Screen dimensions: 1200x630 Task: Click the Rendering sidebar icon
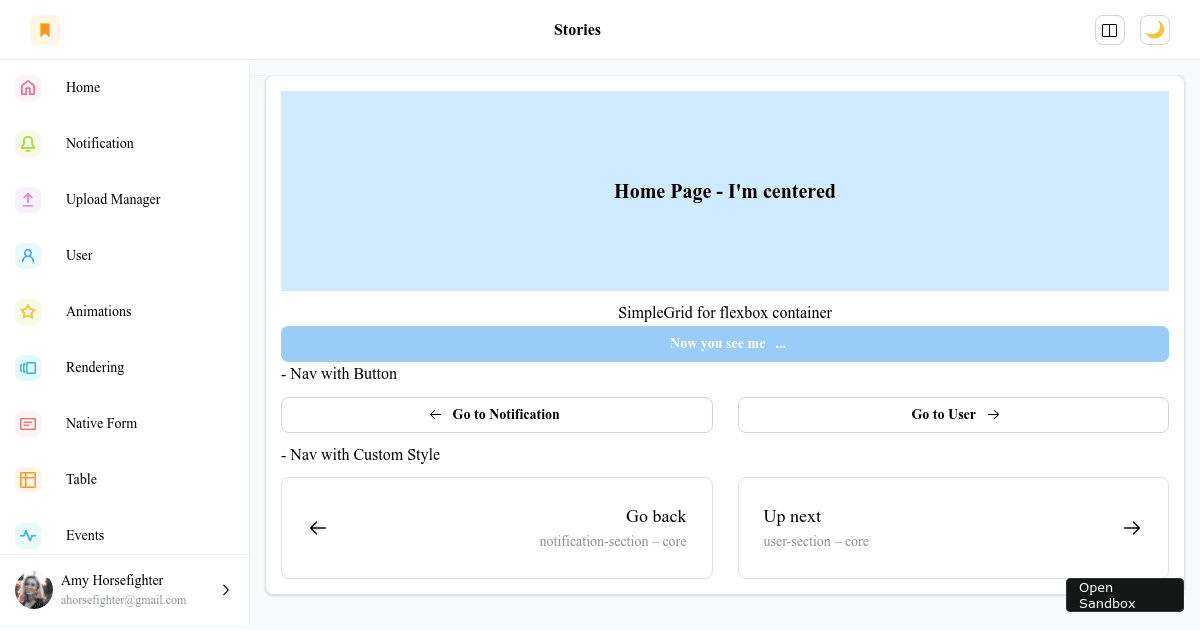point(28,367)
